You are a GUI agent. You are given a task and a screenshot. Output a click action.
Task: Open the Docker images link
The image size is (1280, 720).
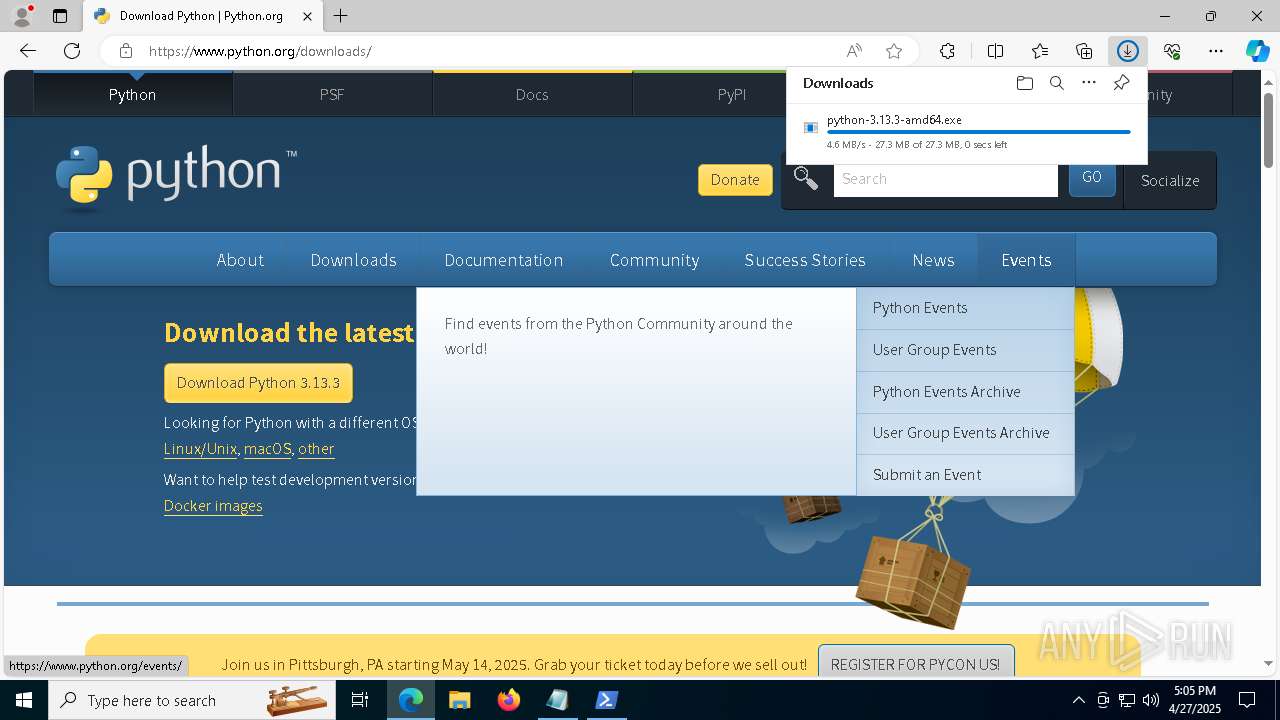(213, 506)
